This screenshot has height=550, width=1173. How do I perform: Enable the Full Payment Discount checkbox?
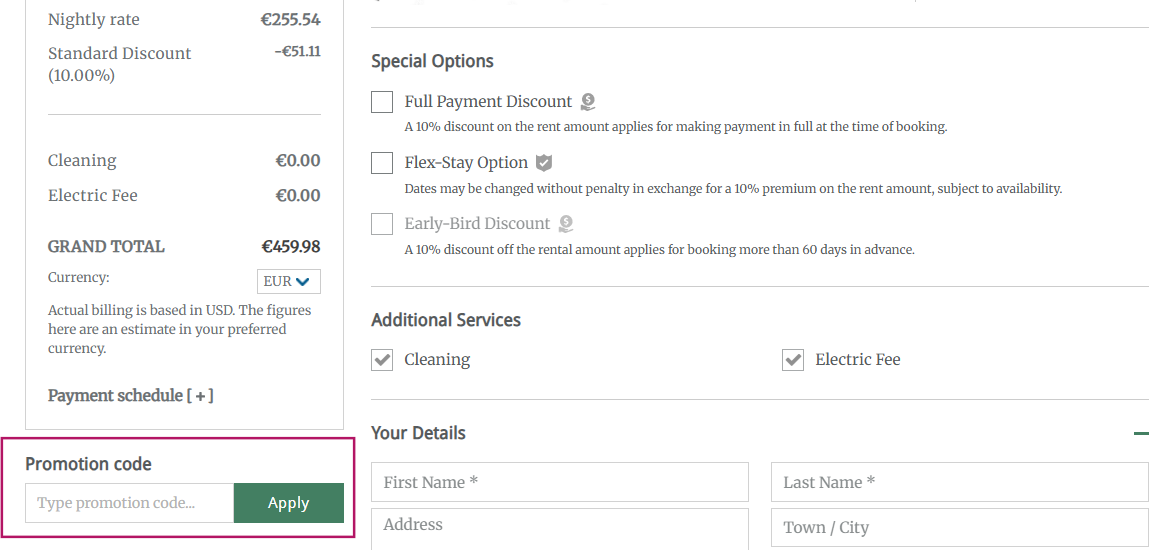(x=382, y=102)
